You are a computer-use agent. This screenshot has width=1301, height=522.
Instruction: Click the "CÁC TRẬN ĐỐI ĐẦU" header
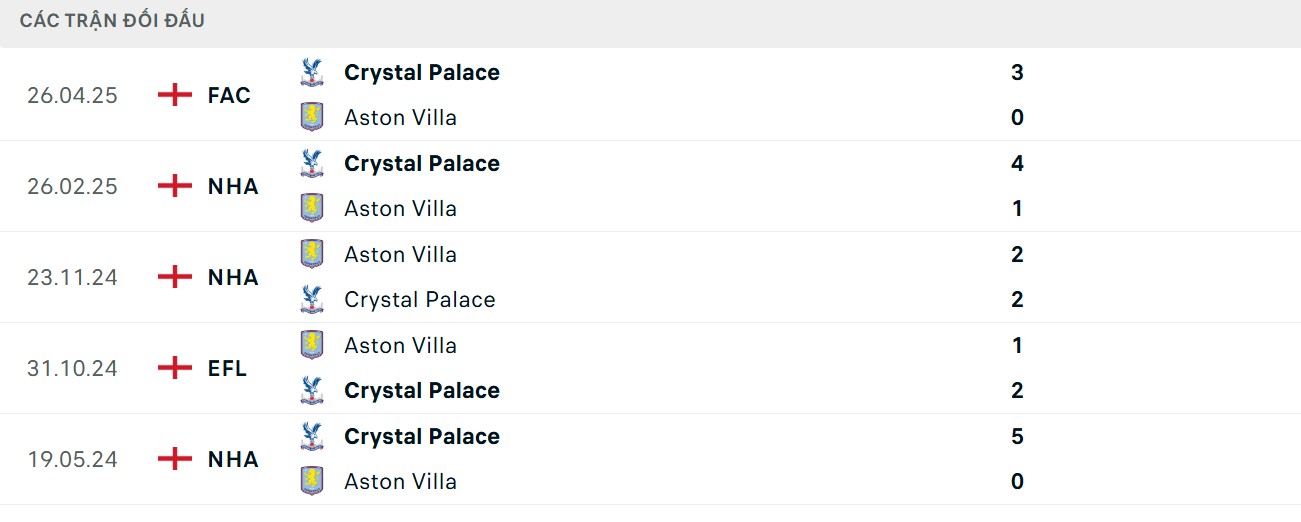click(112, 21)
